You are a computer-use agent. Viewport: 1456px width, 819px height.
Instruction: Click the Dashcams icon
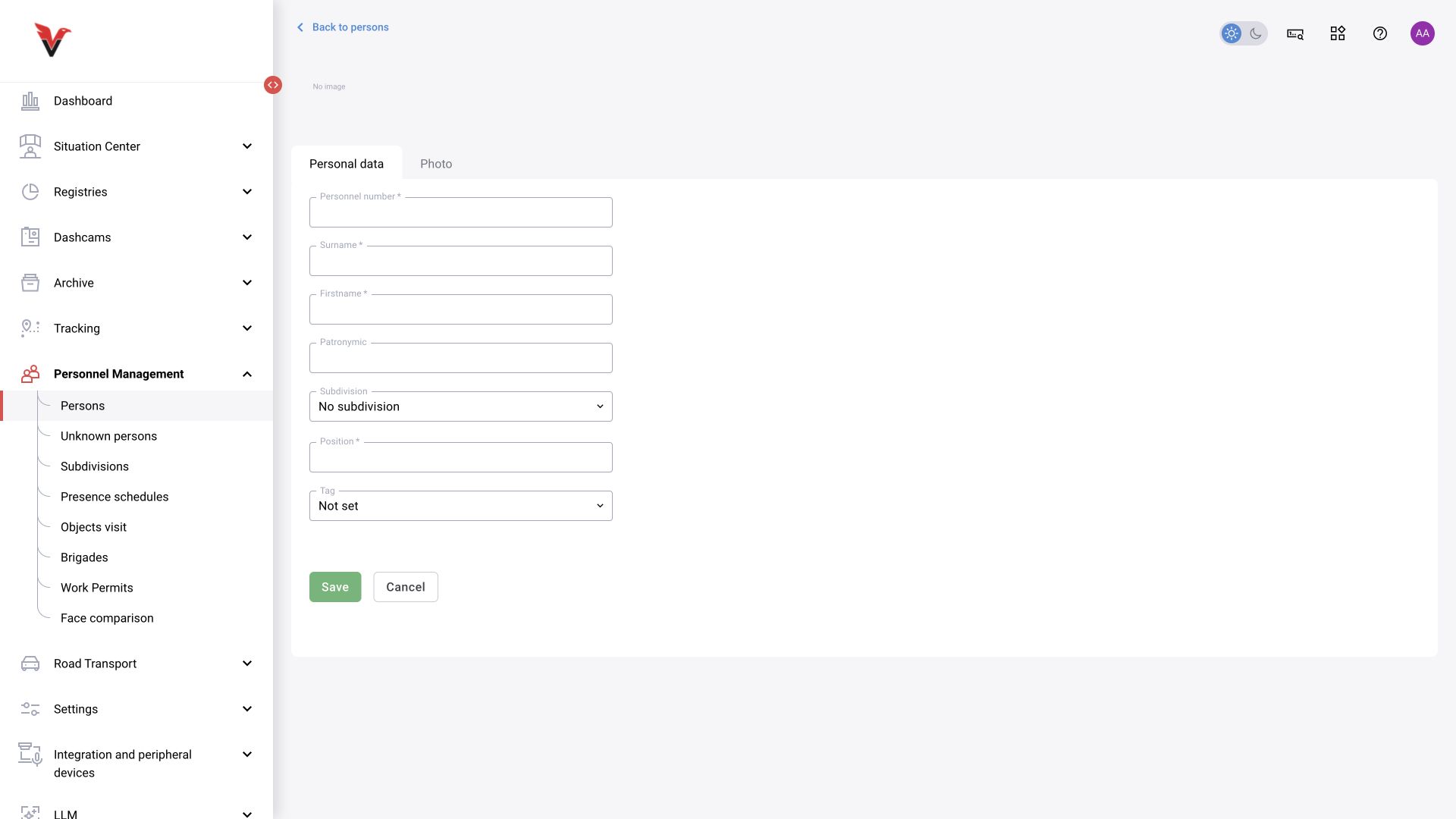point(30,237)
